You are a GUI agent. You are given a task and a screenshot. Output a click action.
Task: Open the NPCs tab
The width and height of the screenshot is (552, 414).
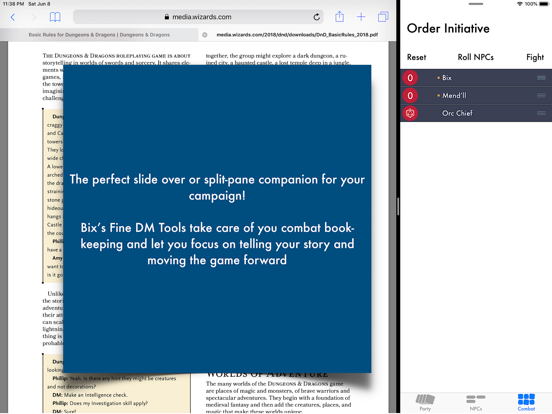tap(476, 402)
